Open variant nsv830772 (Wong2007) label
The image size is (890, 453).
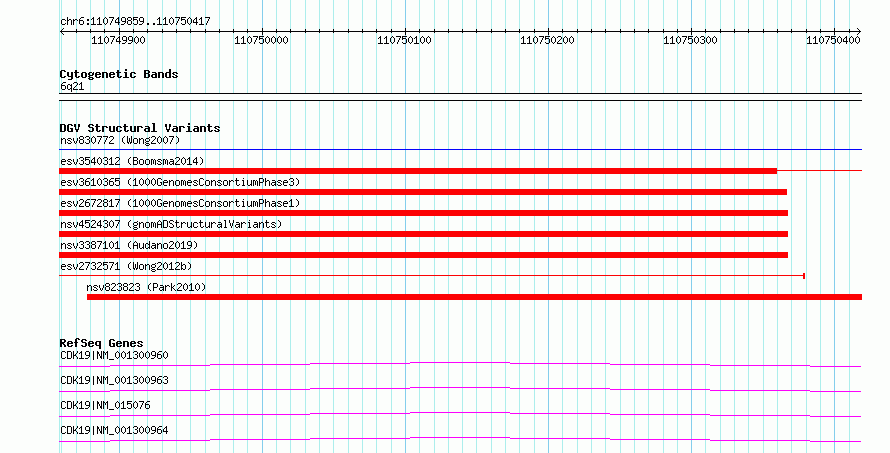[120, 140]
